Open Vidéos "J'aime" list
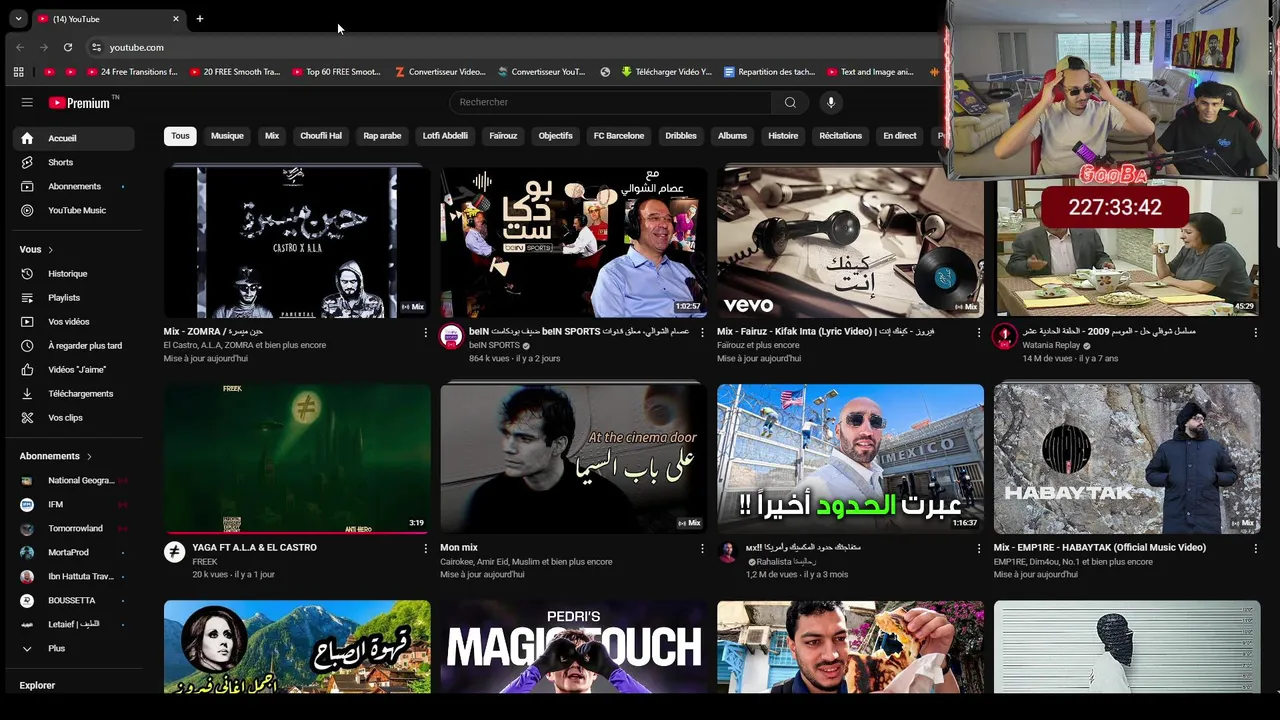This screenshot has width=1280, height=720. coord(73,369)
